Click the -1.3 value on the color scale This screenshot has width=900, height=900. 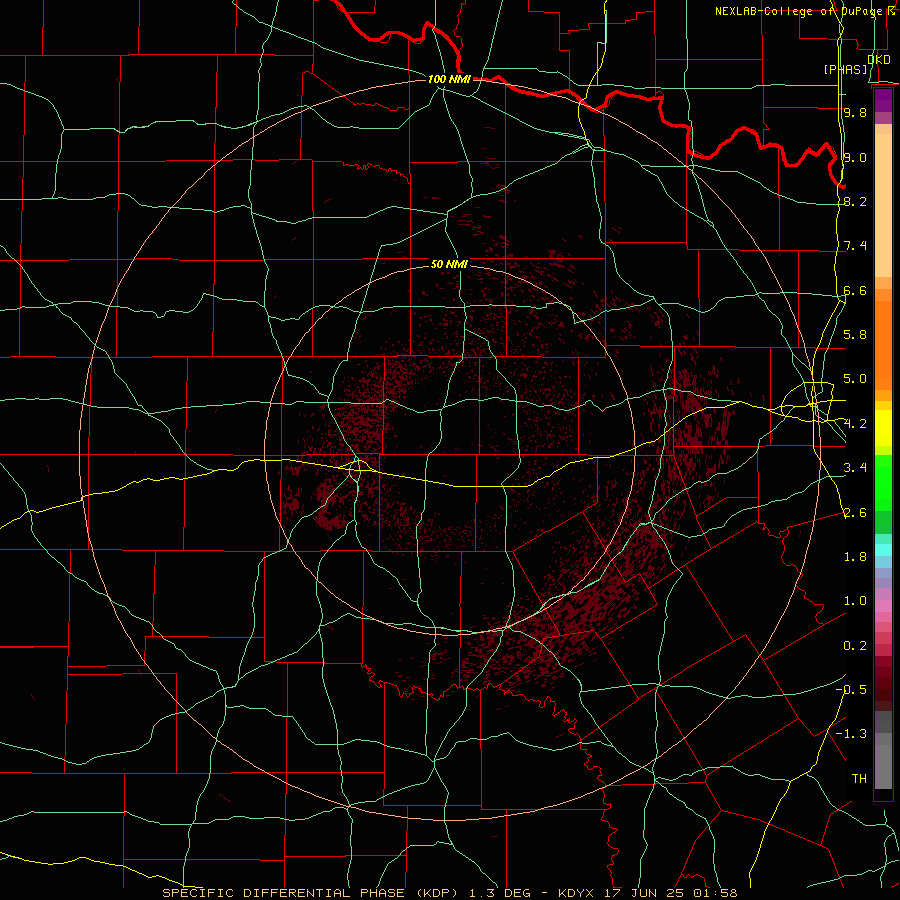(851, 734)
